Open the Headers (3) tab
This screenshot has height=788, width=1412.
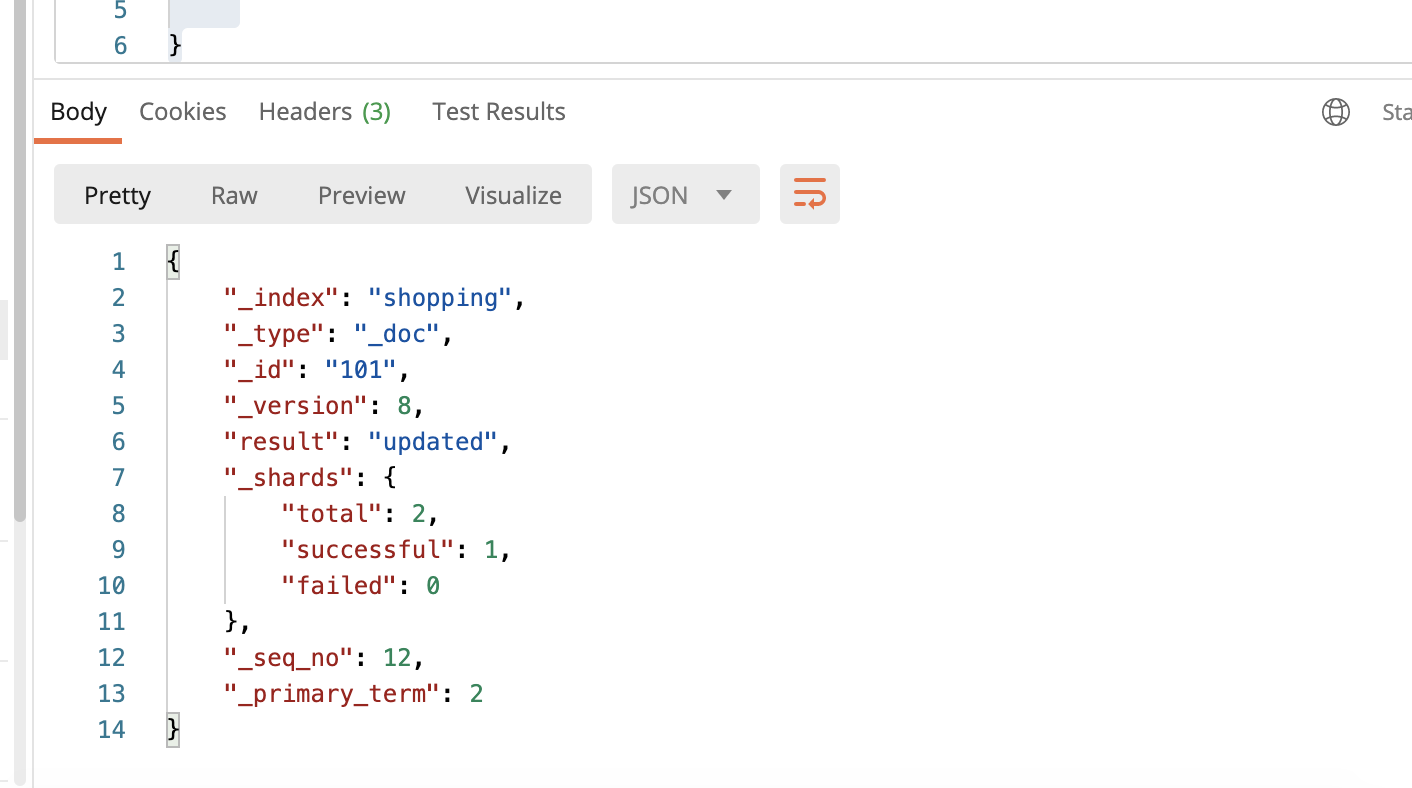pyautogui.click(x=324, y=112)
